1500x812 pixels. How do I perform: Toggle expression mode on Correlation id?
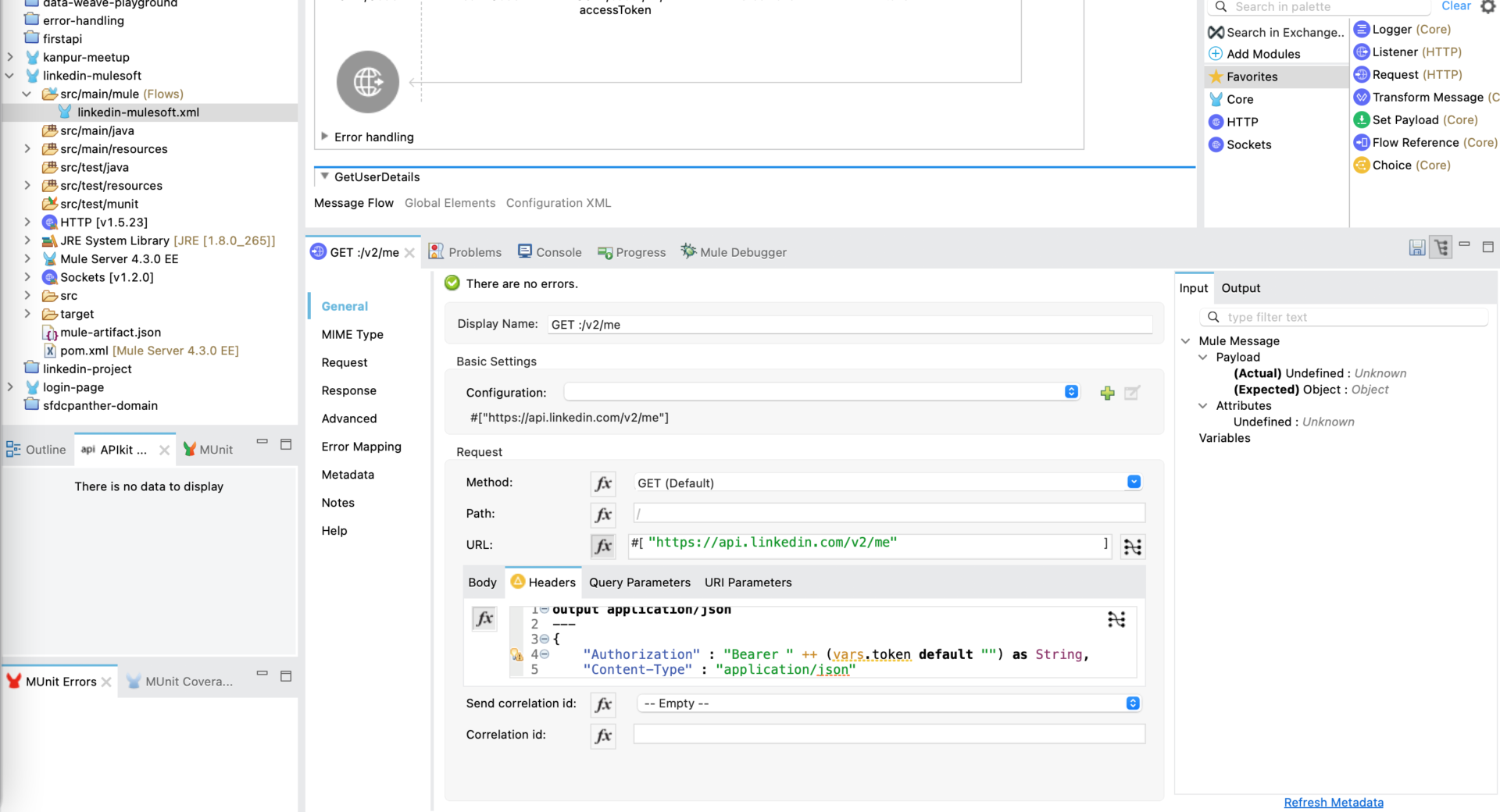(x=602, y=735)
